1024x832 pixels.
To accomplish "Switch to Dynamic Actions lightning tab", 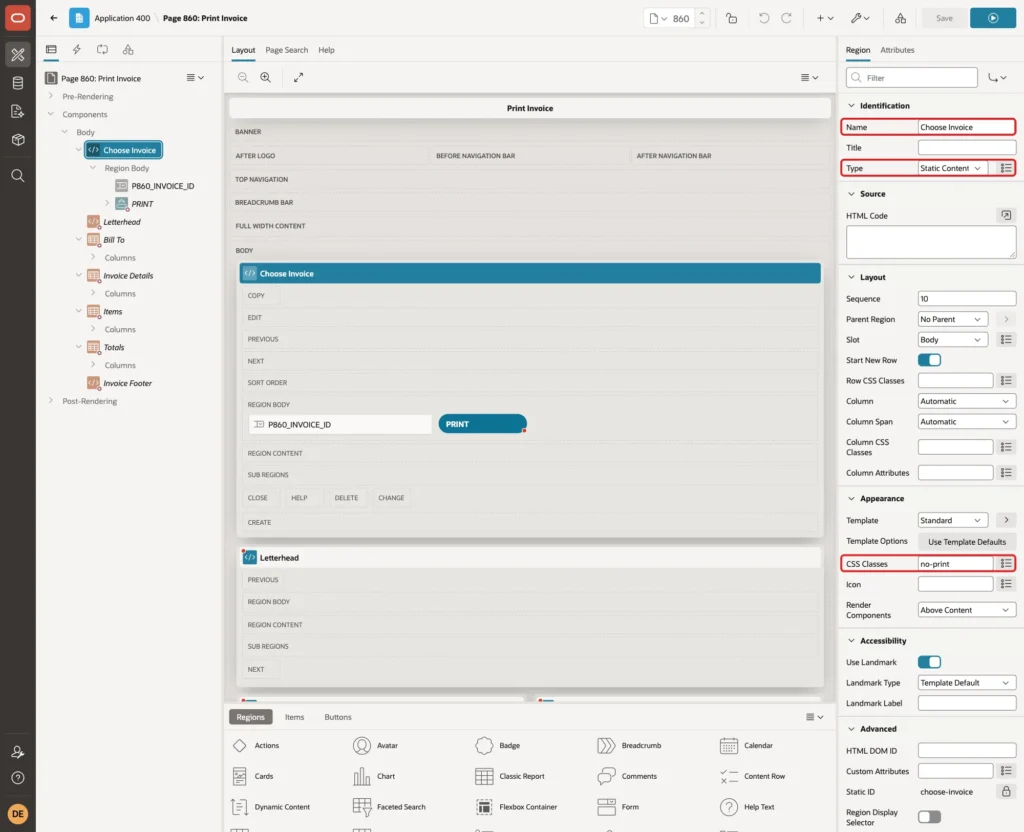I will [x=76, y=50].
